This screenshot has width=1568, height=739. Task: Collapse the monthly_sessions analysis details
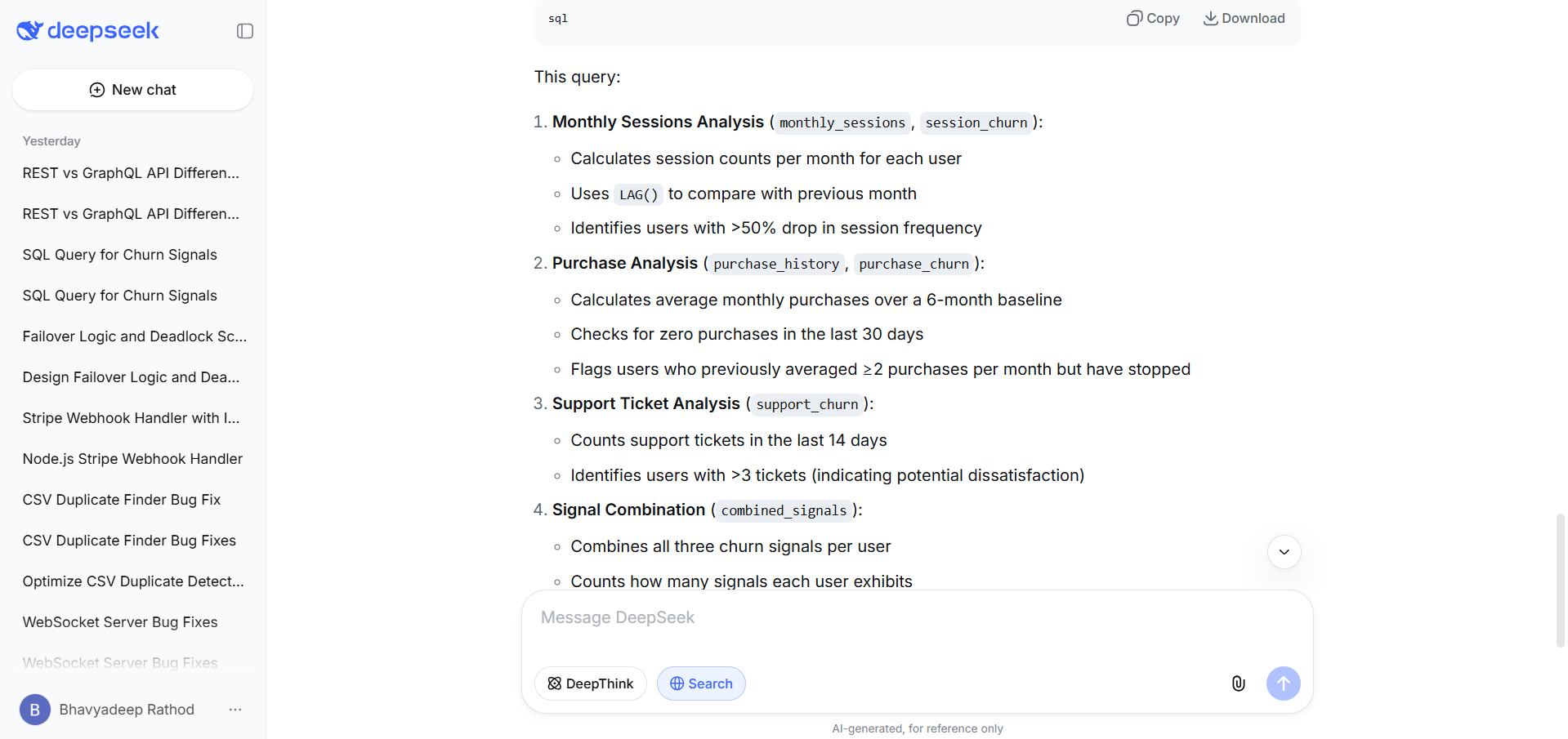coord(657,121)
